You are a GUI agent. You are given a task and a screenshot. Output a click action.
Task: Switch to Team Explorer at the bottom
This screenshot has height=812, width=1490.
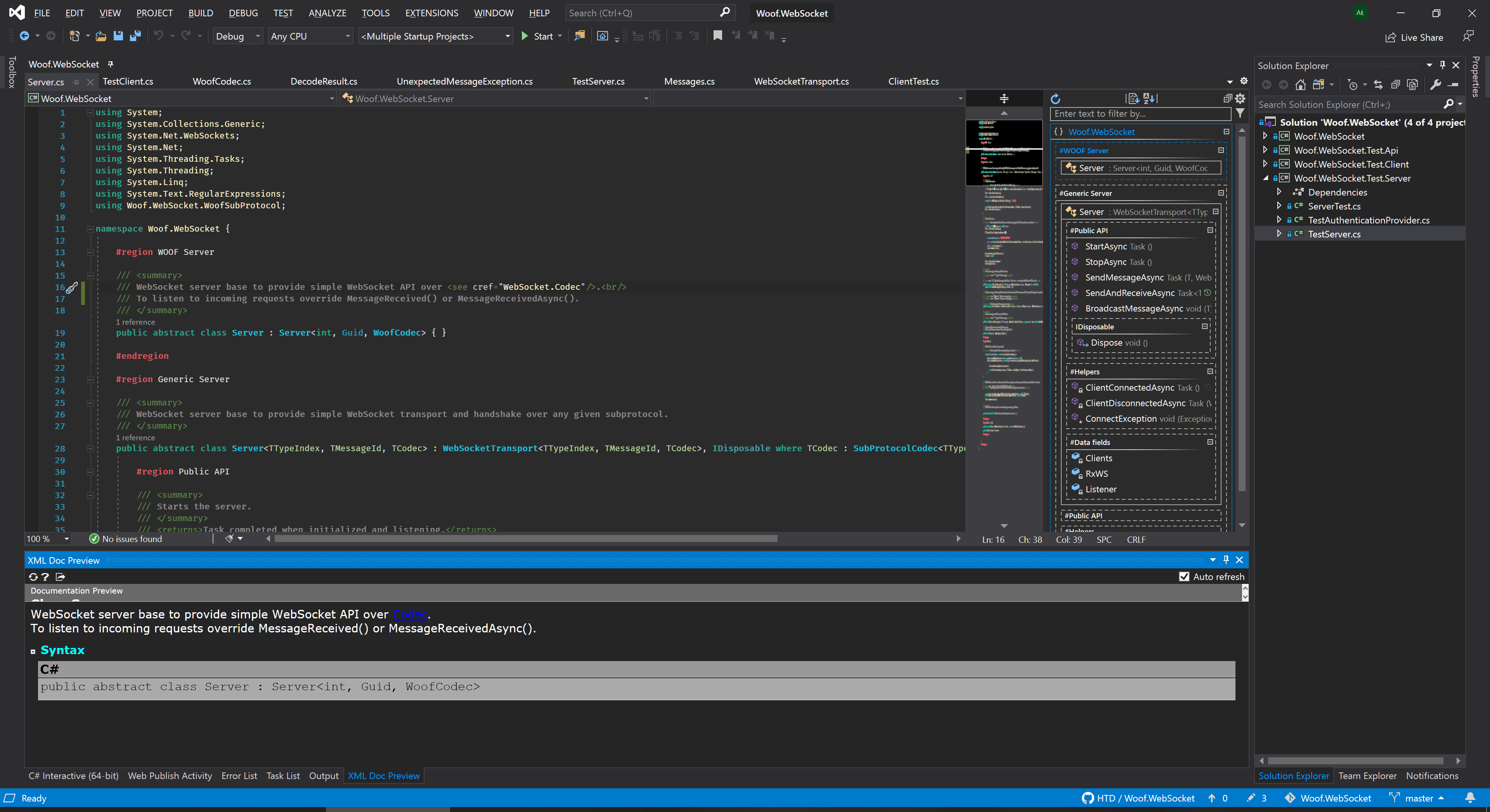pos(1367,776)
